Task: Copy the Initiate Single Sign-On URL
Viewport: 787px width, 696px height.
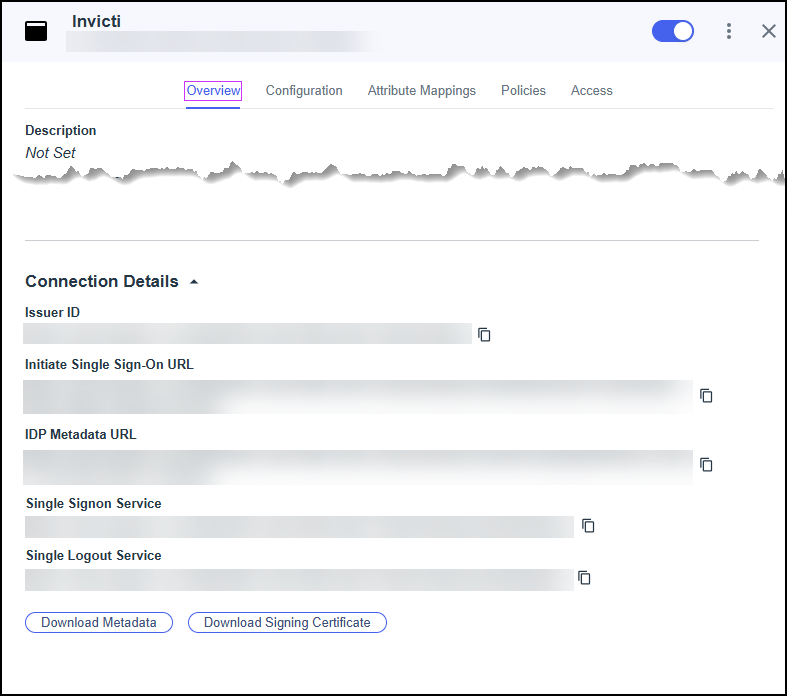Action: coord(706,395)
